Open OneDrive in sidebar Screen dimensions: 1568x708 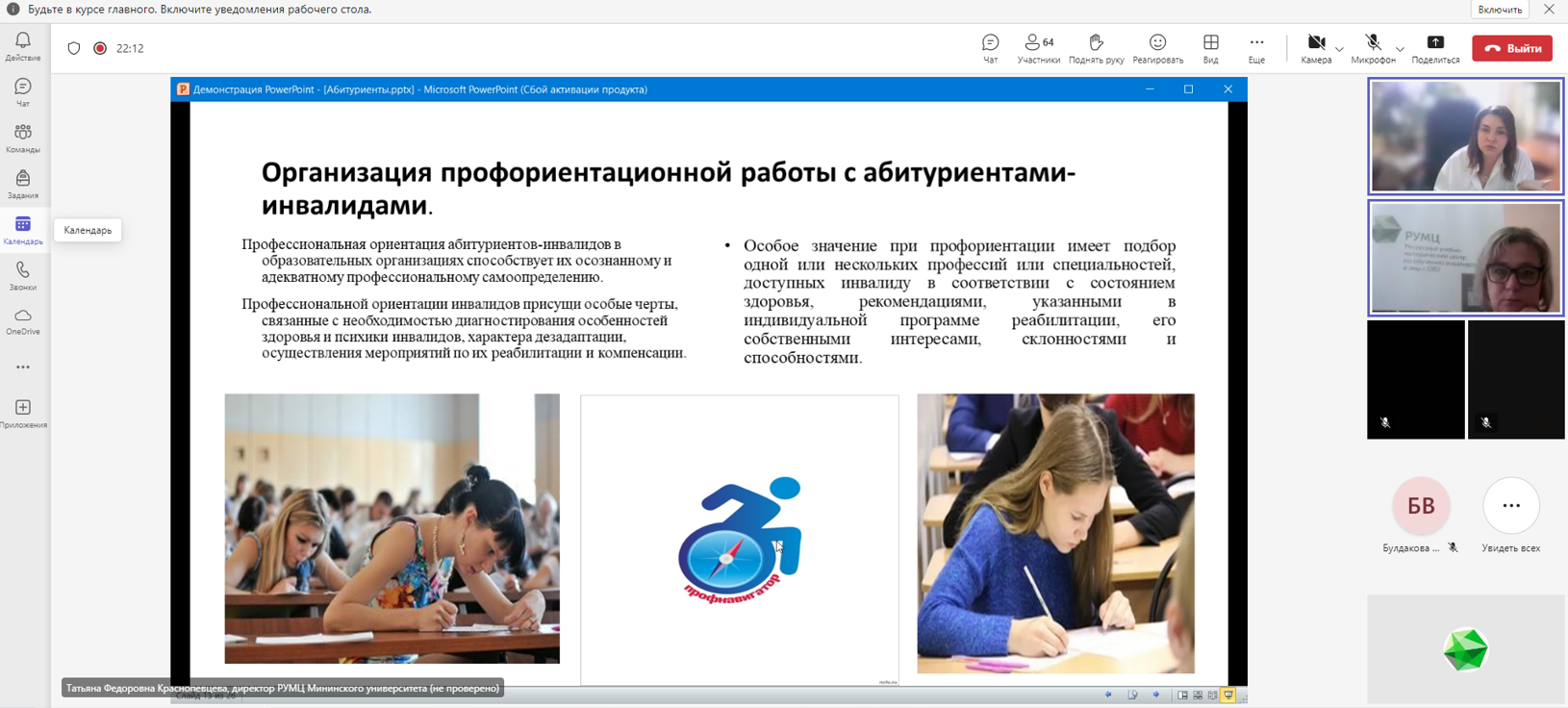coord(23,322)
